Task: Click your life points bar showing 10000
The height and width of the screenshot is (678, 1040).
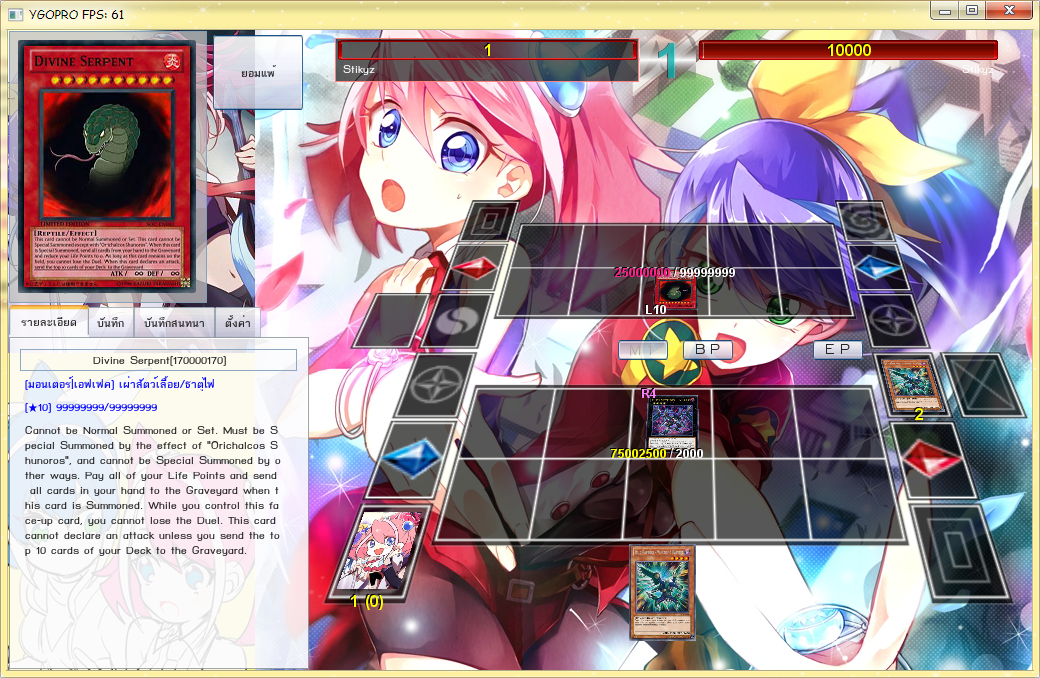Action: 848,50
